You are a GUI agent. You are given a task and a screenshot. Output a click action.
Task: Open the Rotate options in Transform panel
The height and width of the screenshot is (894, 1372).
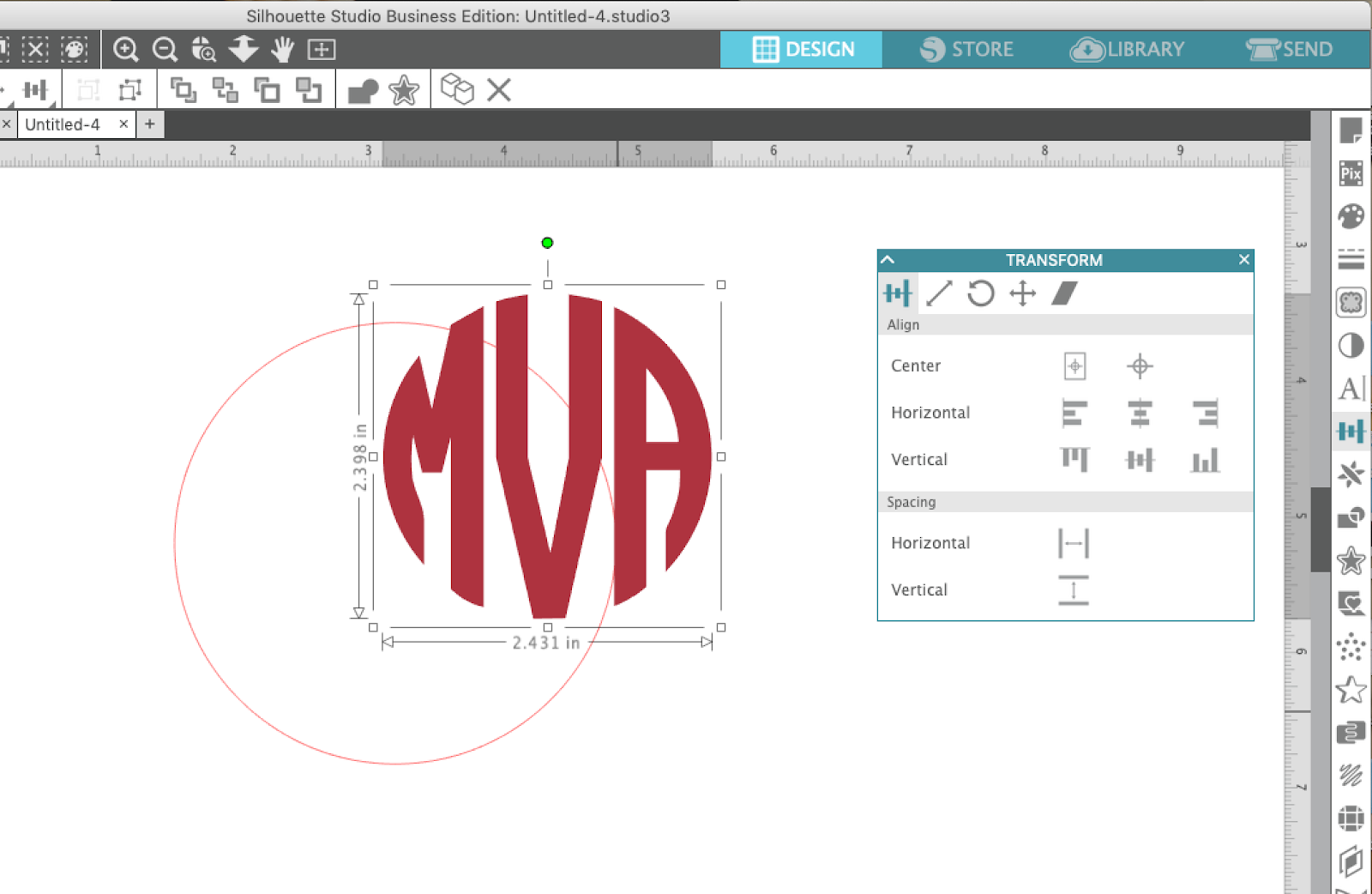980,293
